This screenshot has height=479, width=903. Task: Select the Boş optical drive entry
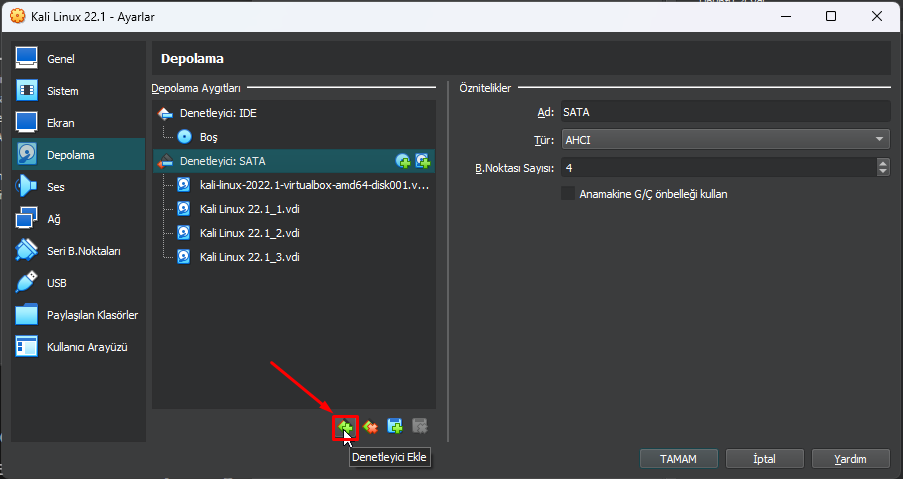tap(294, 137)
